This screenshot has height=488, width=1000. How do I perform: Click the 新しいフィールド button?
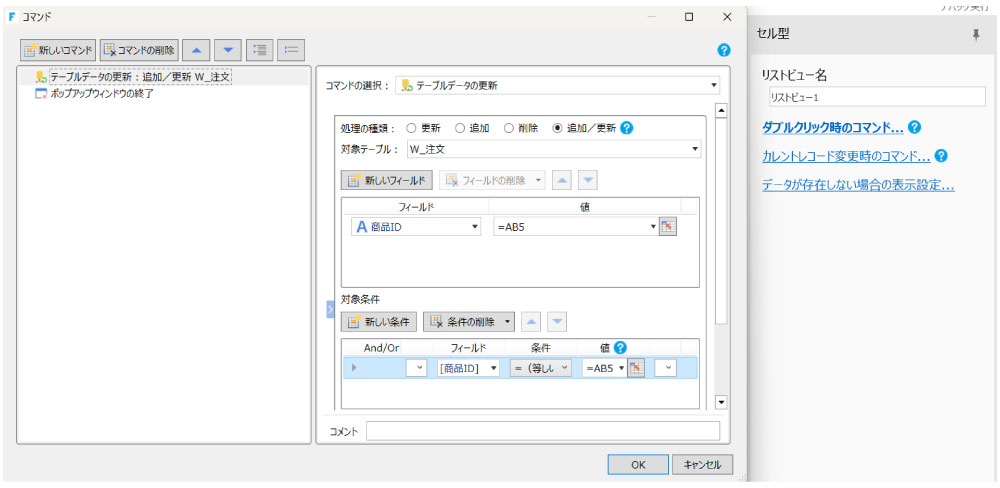(387, 181)
